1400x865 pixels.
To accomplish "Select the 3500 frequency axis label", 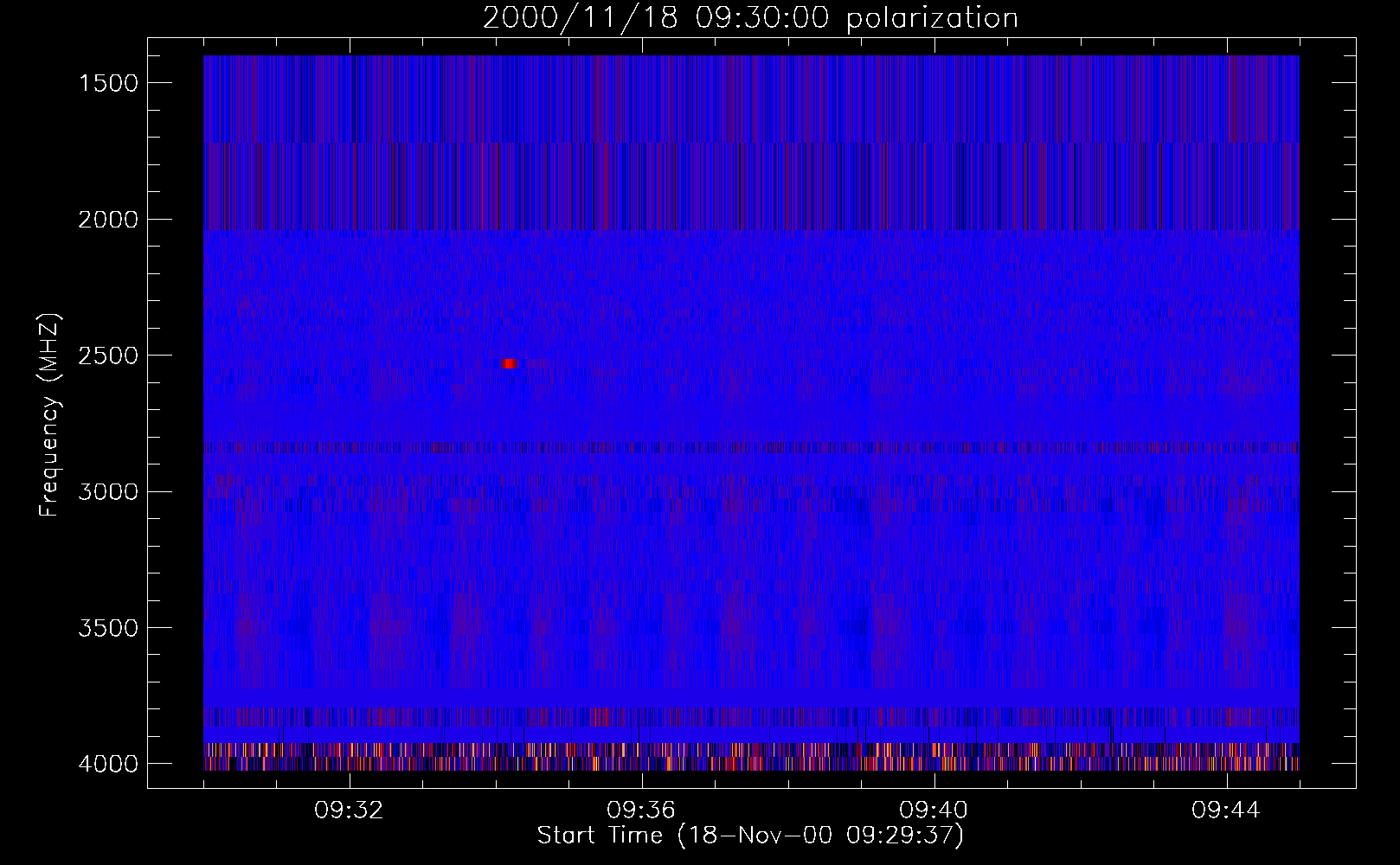I will tap(108, 628).
